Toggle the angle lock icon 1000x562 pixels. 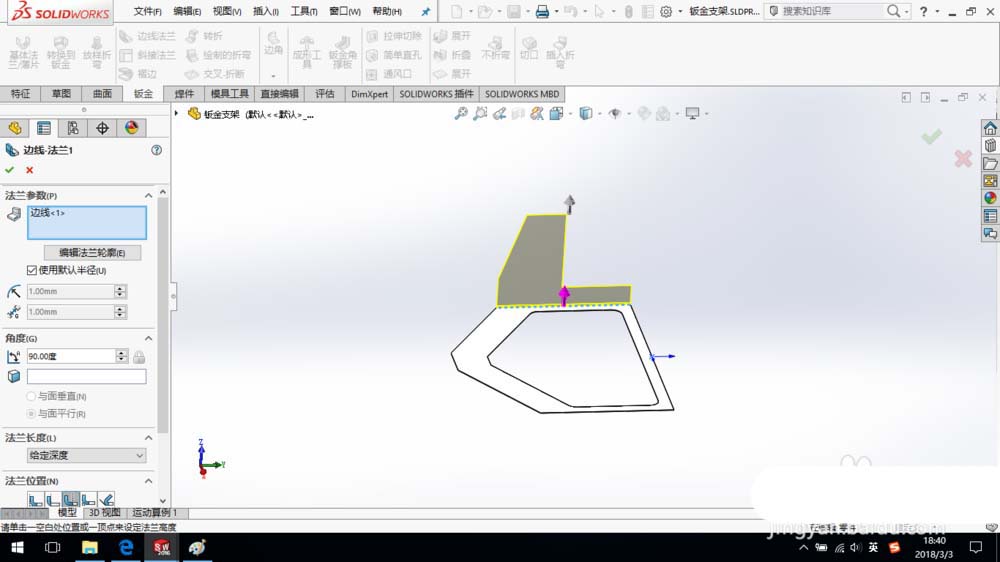coord(139,356)
